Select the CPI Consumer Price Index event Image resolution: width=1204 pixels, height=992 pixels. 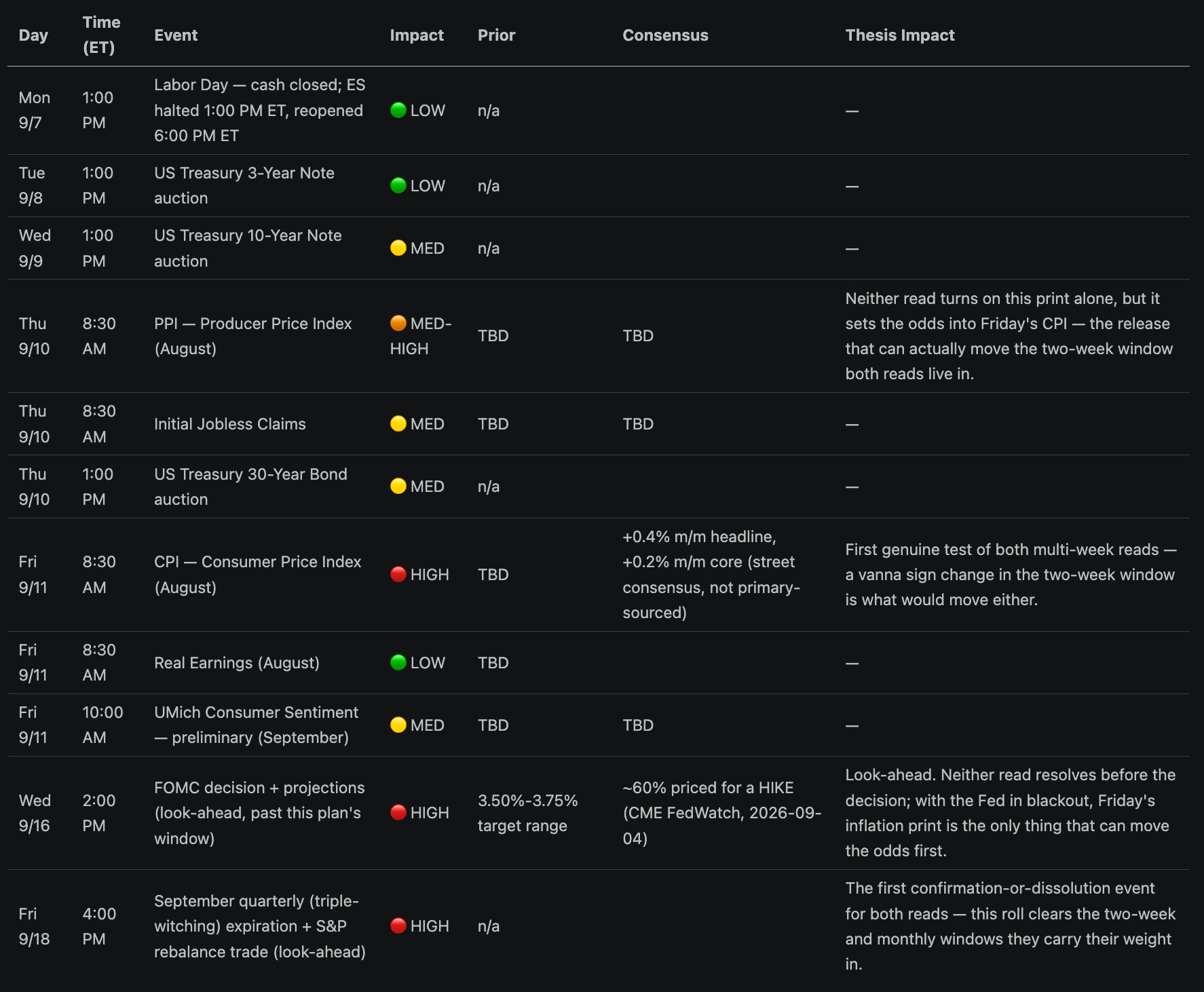click(258, 574)
